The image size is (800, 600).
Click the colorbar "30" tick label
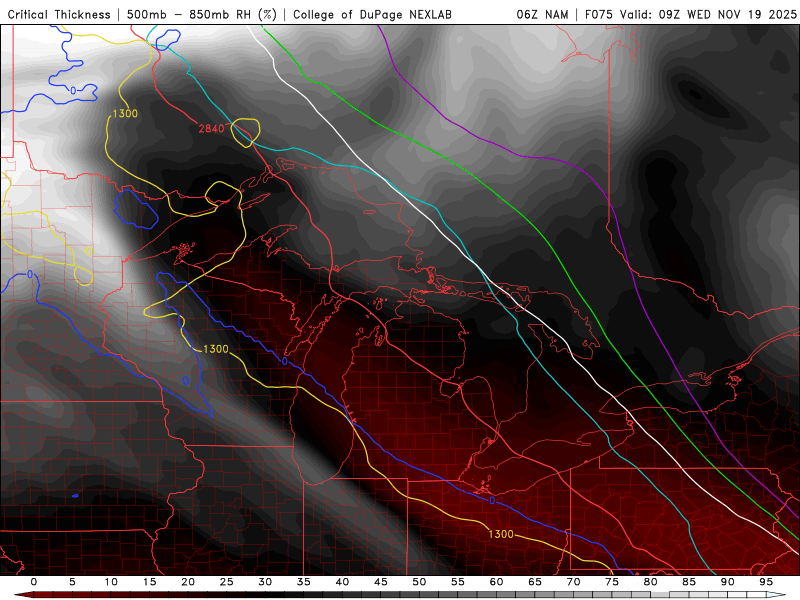(x=265, y=582)
